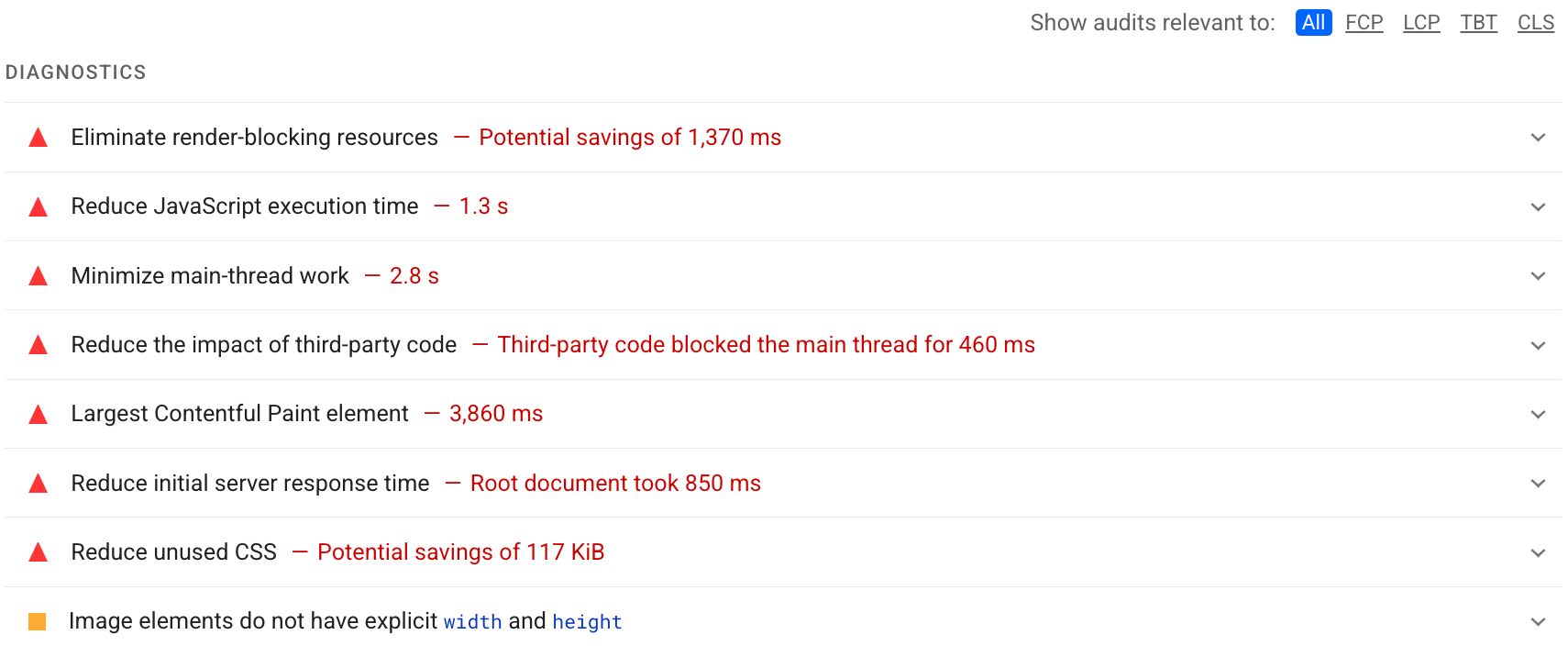The image size is (1568, 646).
Task: Open the Potential savings of 1,370 ms link
Action: 630,138
